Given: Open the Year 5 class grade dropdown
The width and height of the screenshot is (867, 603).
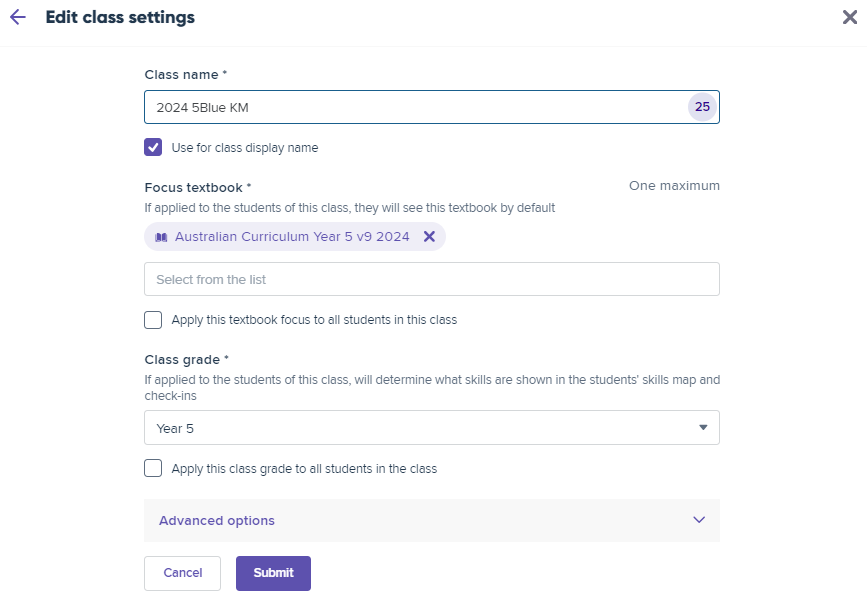Looking at the screenshot, I should (432, 428).
